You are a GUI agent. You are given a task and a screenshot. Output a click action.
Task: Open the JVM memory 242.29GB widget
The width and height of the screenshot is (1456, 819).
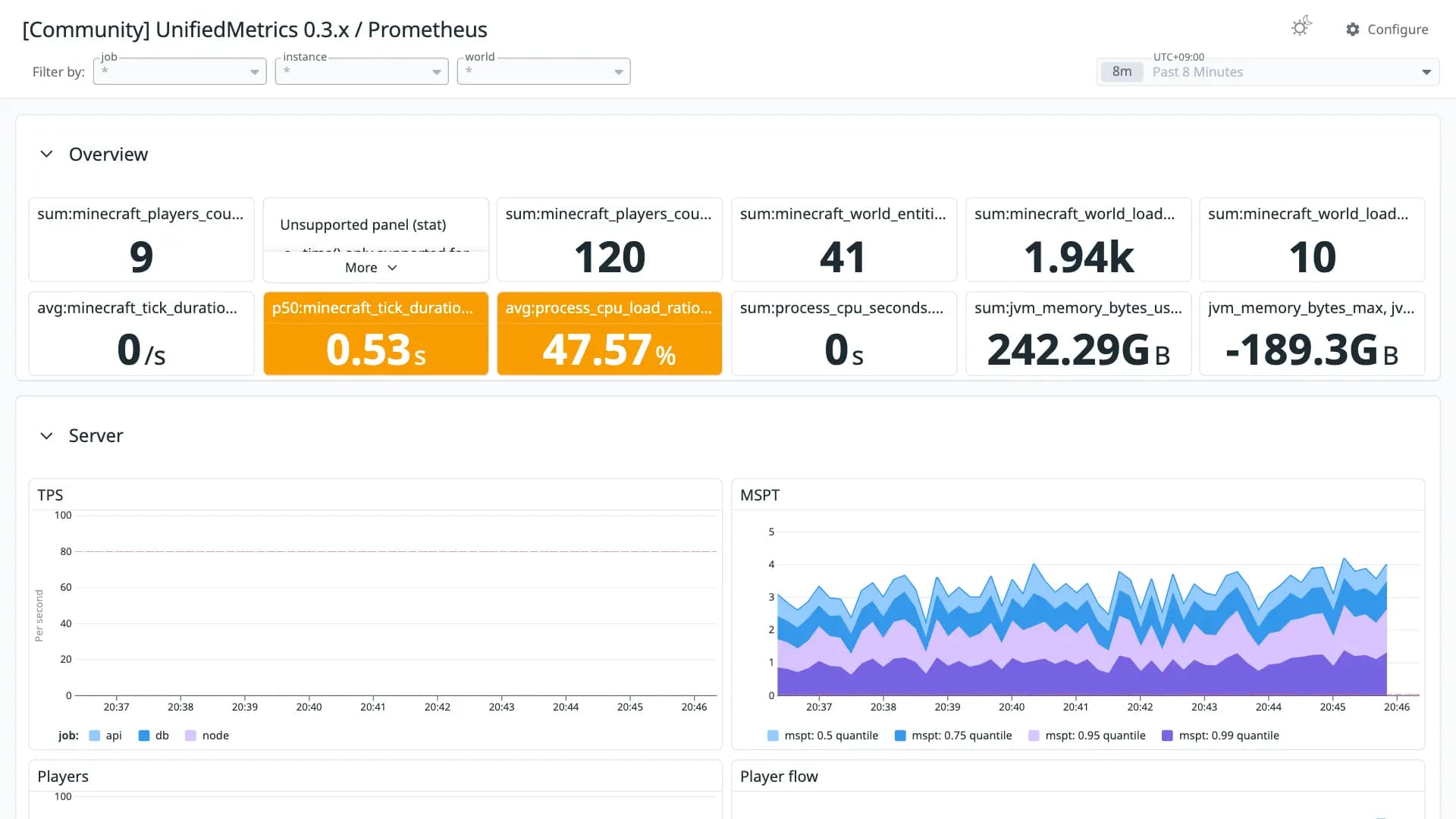(1078, 334)
